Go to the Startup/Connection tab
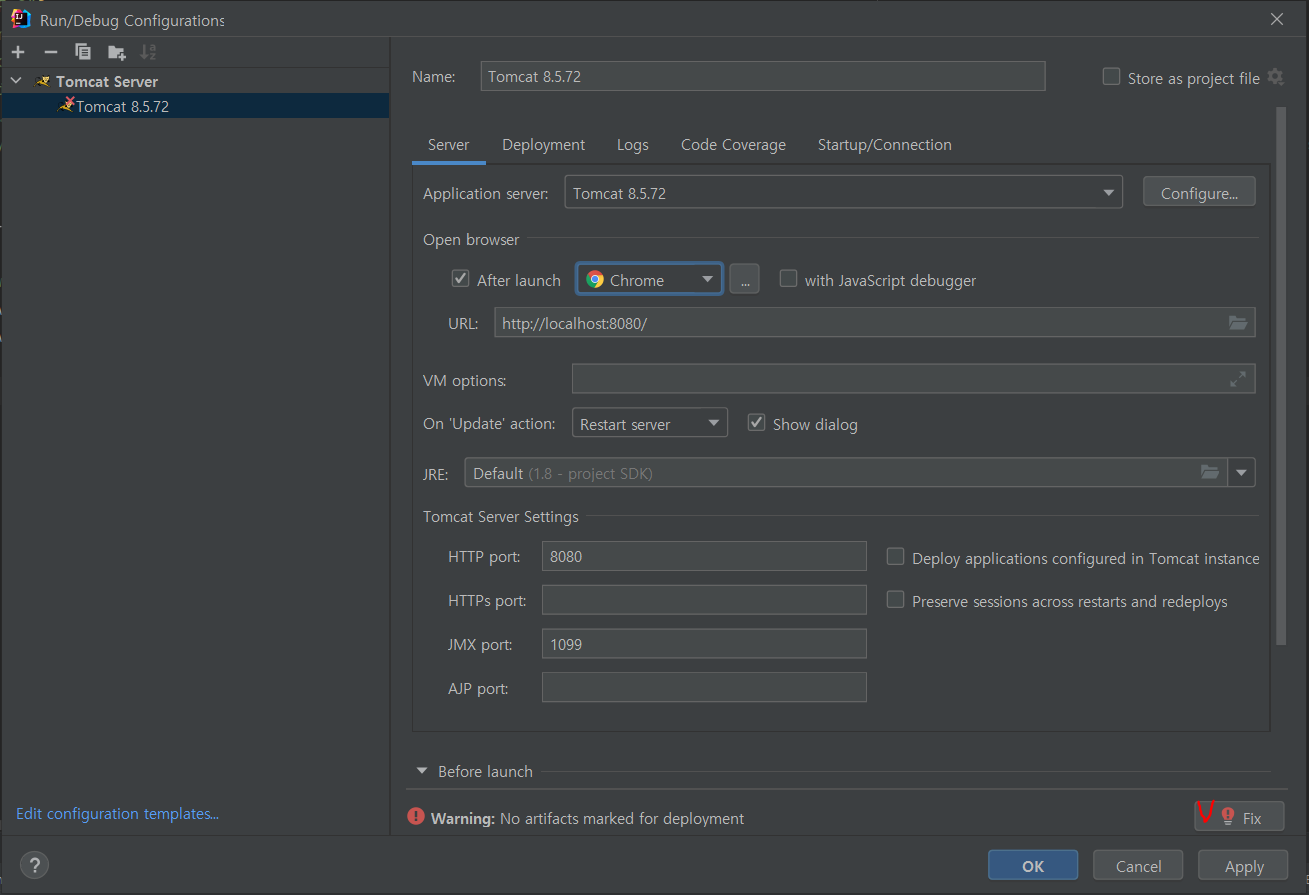Viewport: 1309px width, 895px height. 884,145
